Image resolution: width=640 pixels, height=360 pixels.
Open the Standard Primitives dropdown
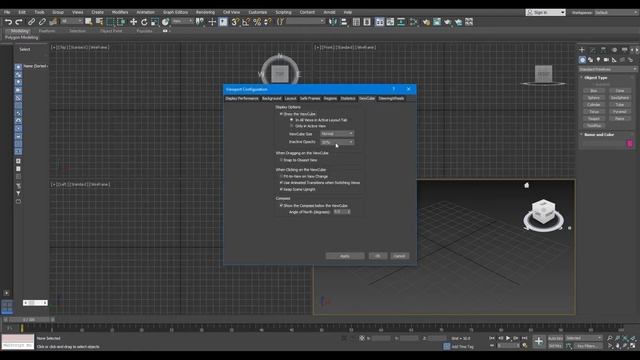coord(607,69)
